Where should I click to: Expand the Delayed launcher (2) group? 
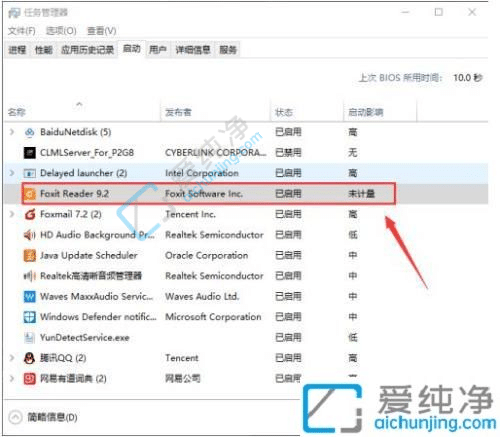pos(12,173)
